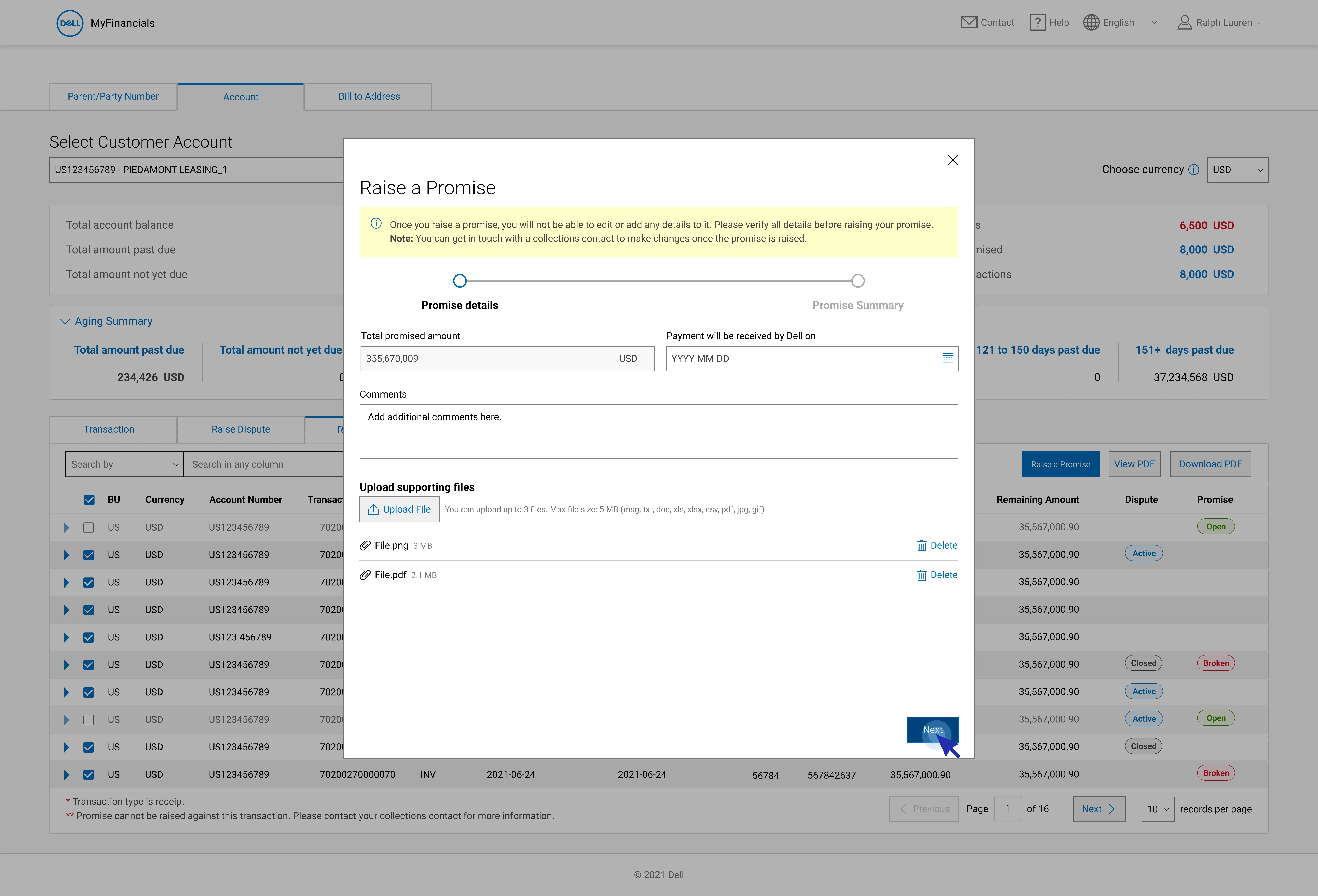Click trash icon for File.png
1318x896 pixels.
(922, 545)
